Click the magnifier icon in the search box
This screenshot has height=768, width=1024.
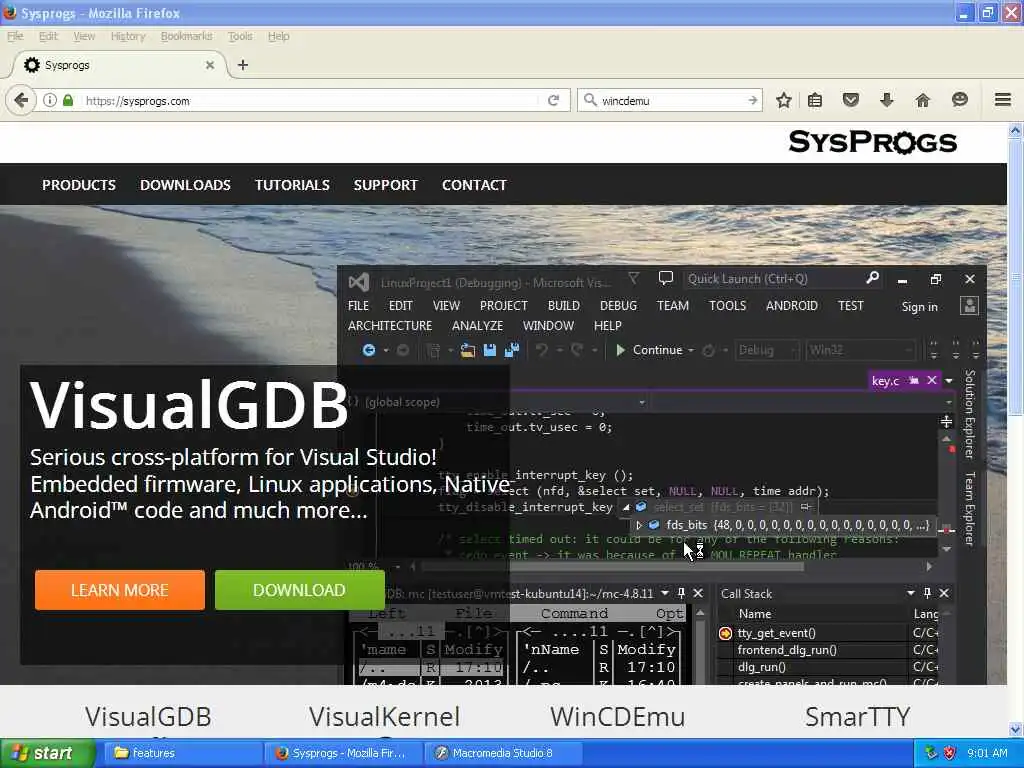click(x=590, y=100)
